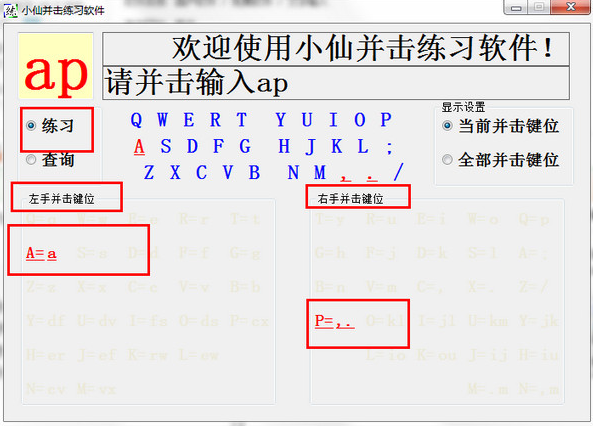Image resolution: width=593 pixels, height=426 pixels.
Task: Click the large red 'ap' prompt box
Action: pos(56,66)
